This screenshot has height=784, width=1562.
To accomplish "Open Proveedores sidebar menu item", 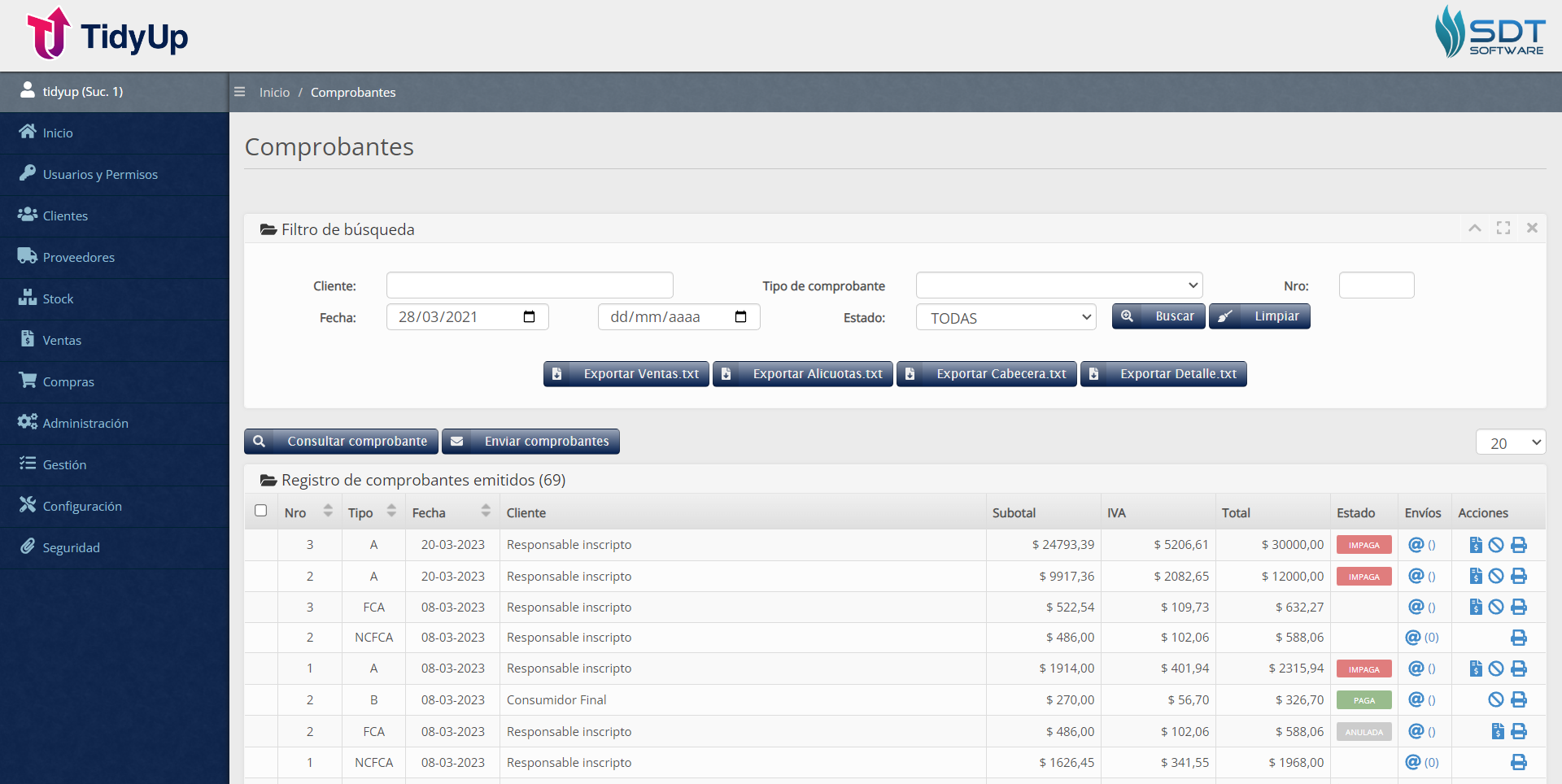I will (x=114, y=257).
